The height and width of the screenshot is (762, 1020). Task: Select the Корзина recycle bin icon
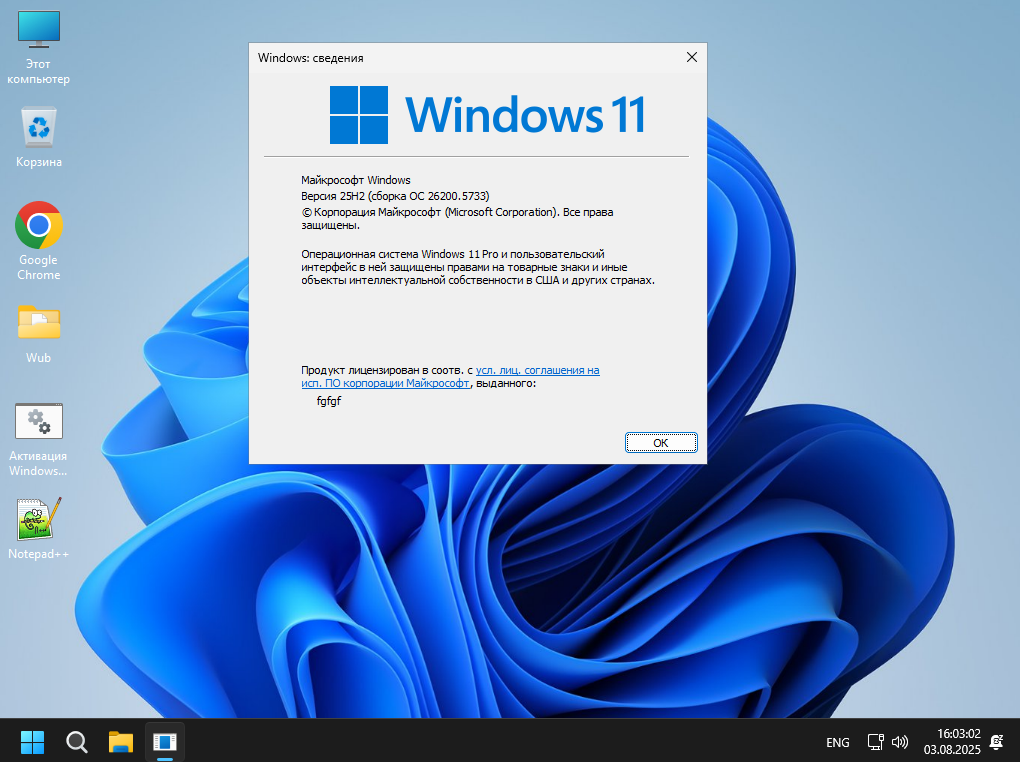38,137
